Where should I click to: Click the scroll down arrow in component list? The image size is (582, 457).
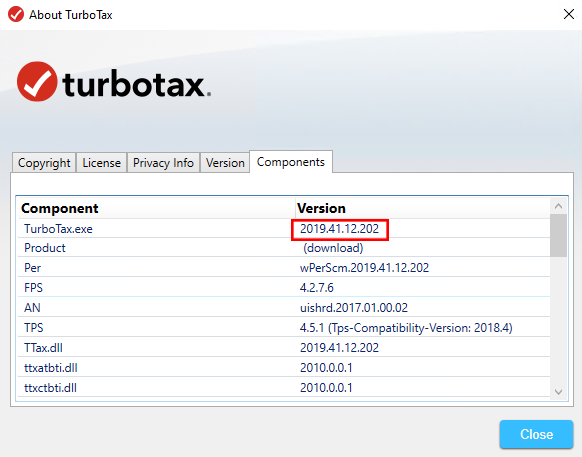pos(558,392)
